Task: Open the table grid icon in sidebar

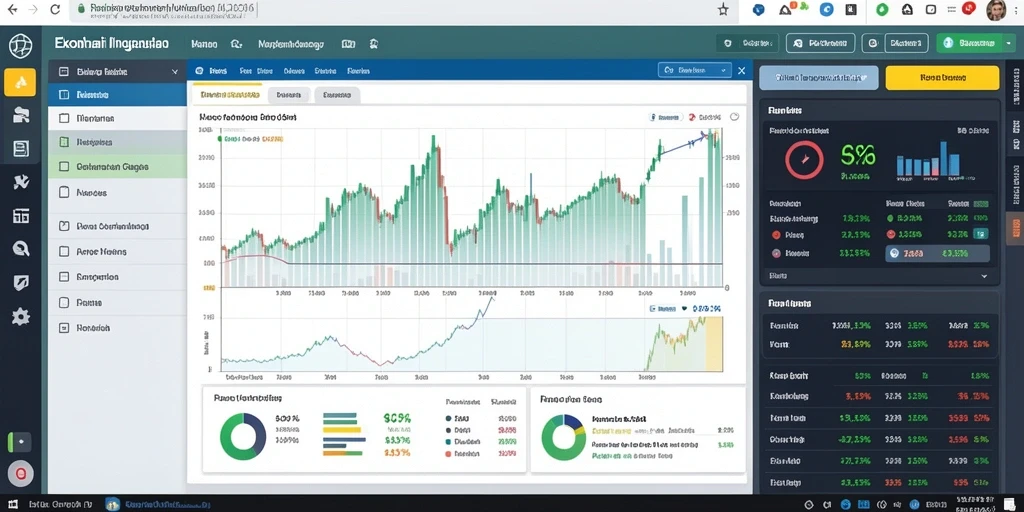Action: (x=21, y=216)
